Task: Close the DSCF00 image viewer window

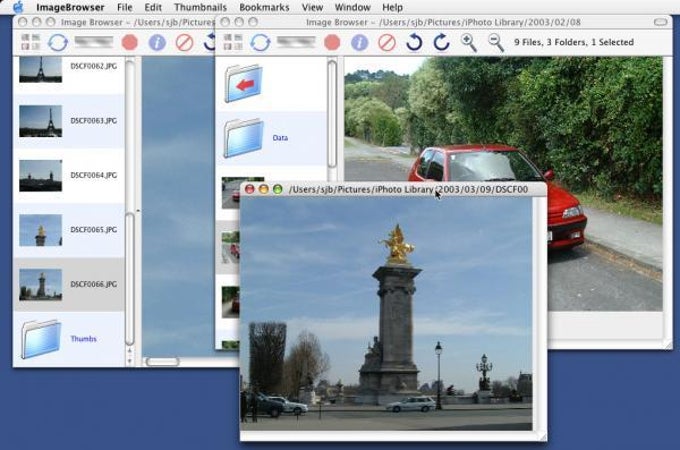Action: click(x=250, y=189)
